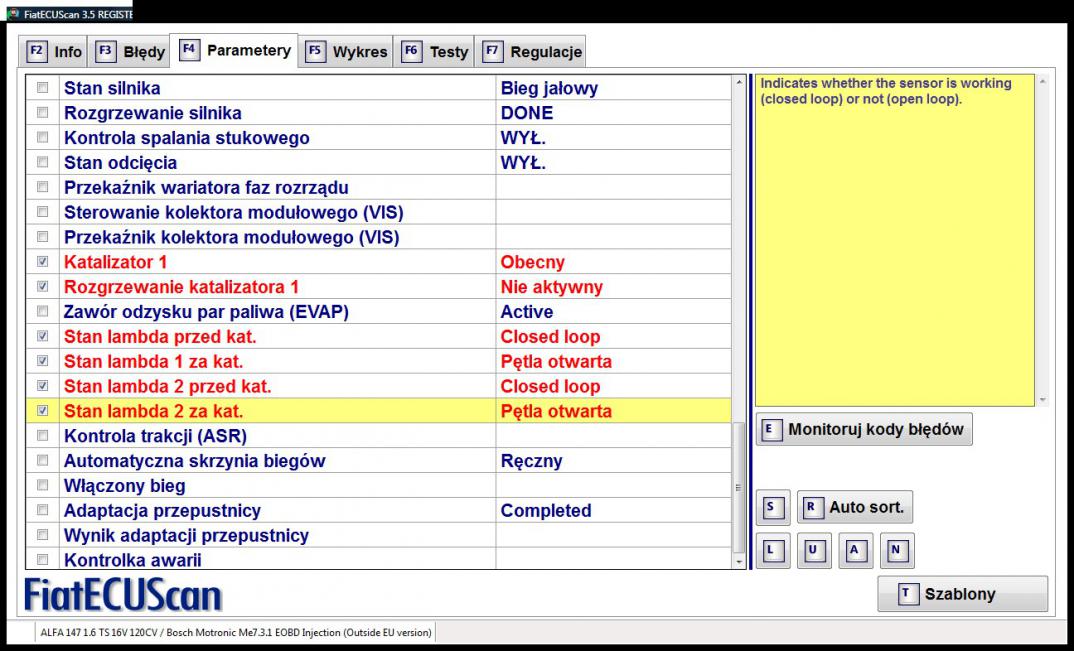Uncheck Stan lambda 2 za kat. checkbox
The image size is (1074, 651).
[x=42, y=411]
